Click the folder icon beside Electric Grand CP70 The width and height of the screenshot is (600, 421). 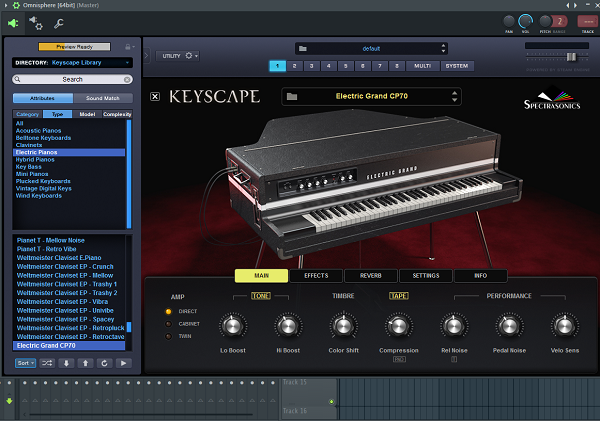pyautogui.click(x=292, y=96)
